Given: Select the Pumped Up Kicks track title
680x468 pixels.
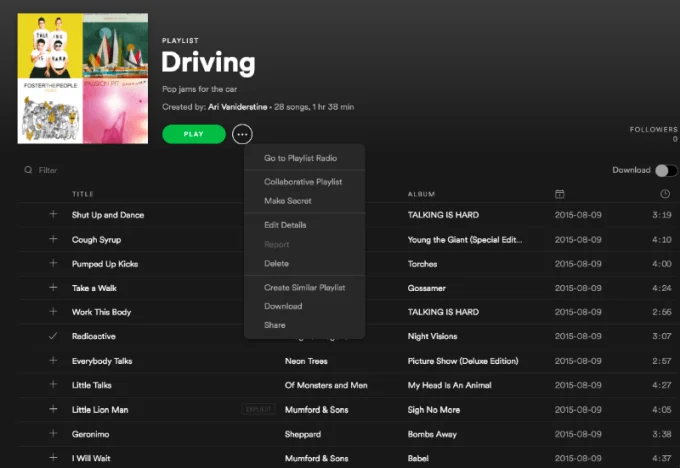Looking at the screenshot, I should [x=105, y=264].
